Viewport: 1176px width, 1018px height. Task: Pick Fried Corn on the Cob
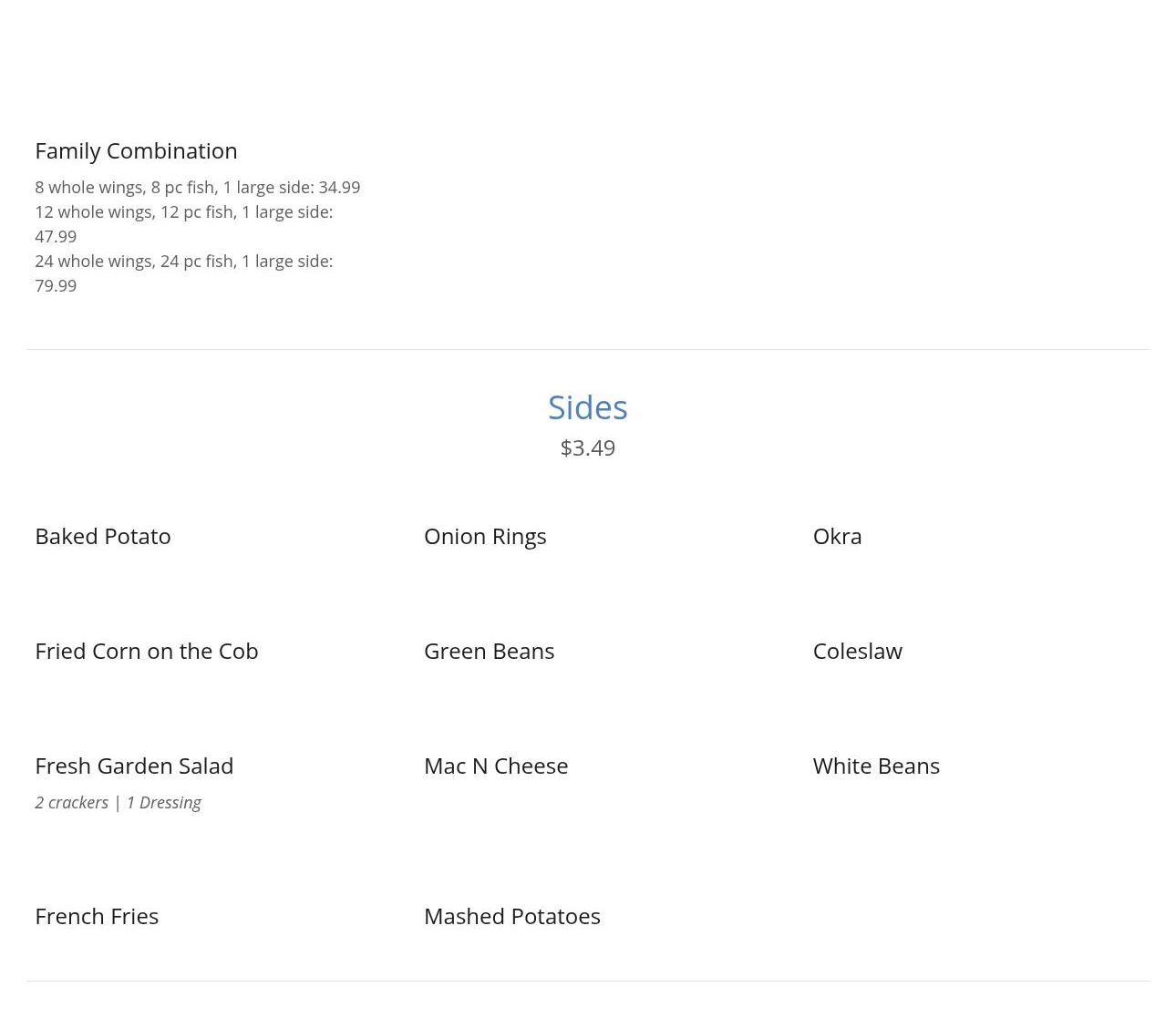[147, 651]
